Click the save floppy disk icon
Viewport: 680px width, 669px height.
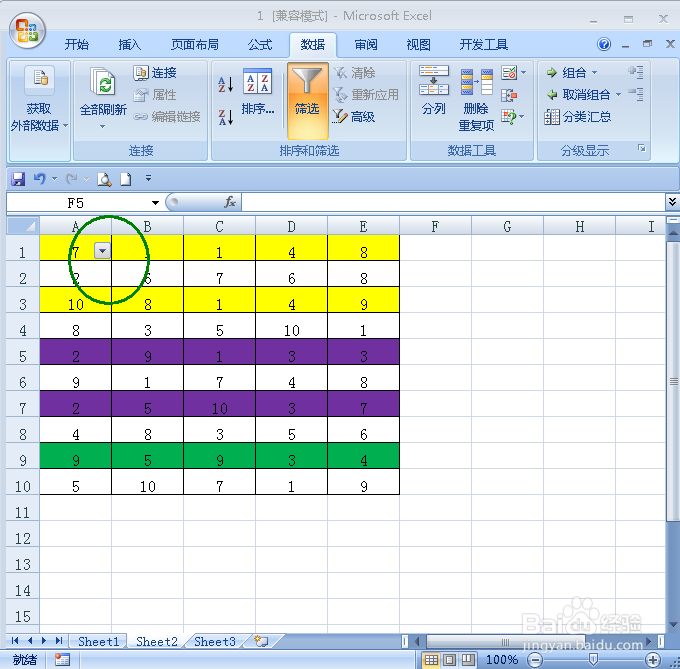[x=18, y=179]
